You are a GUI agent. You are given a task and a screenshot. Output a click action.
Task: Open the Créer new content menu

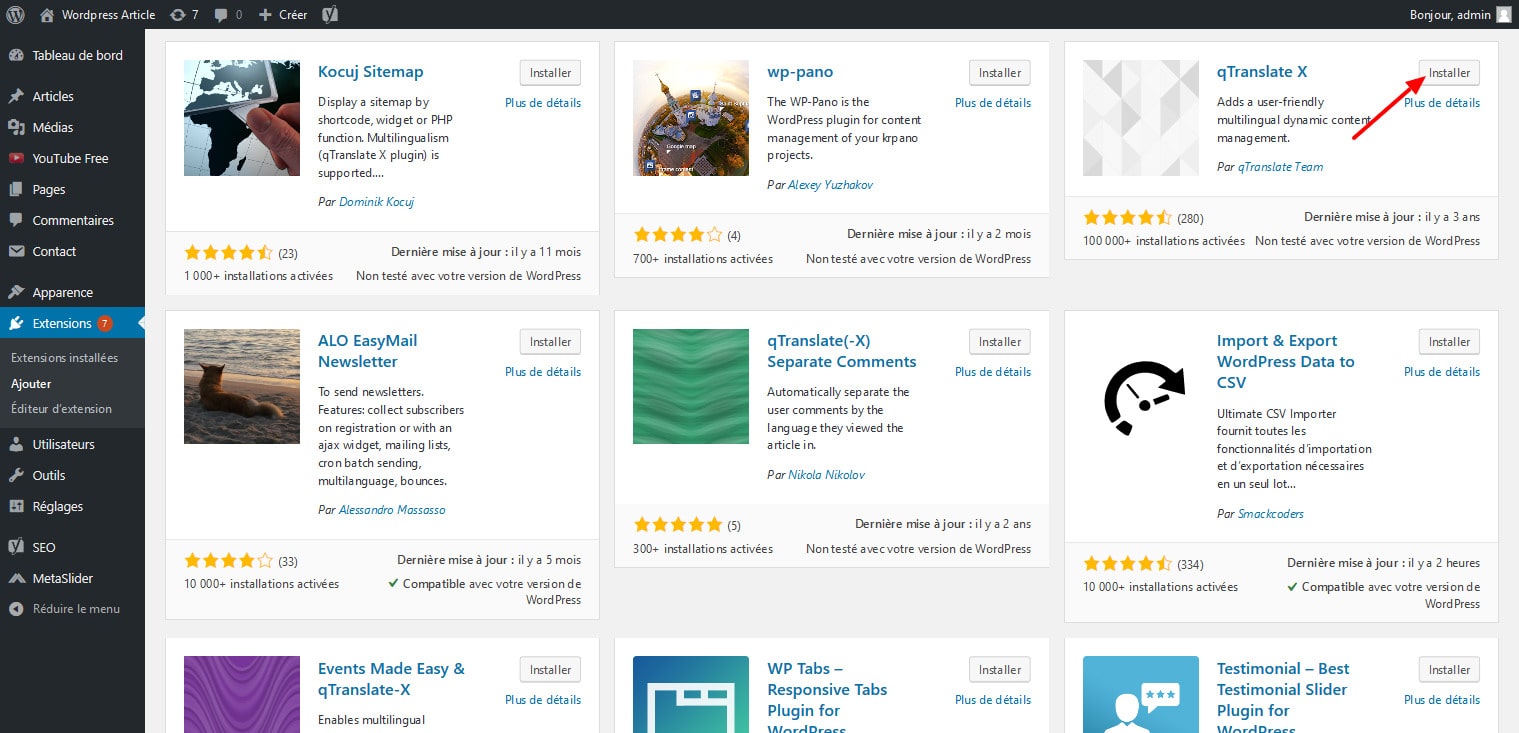pos(282,15)
